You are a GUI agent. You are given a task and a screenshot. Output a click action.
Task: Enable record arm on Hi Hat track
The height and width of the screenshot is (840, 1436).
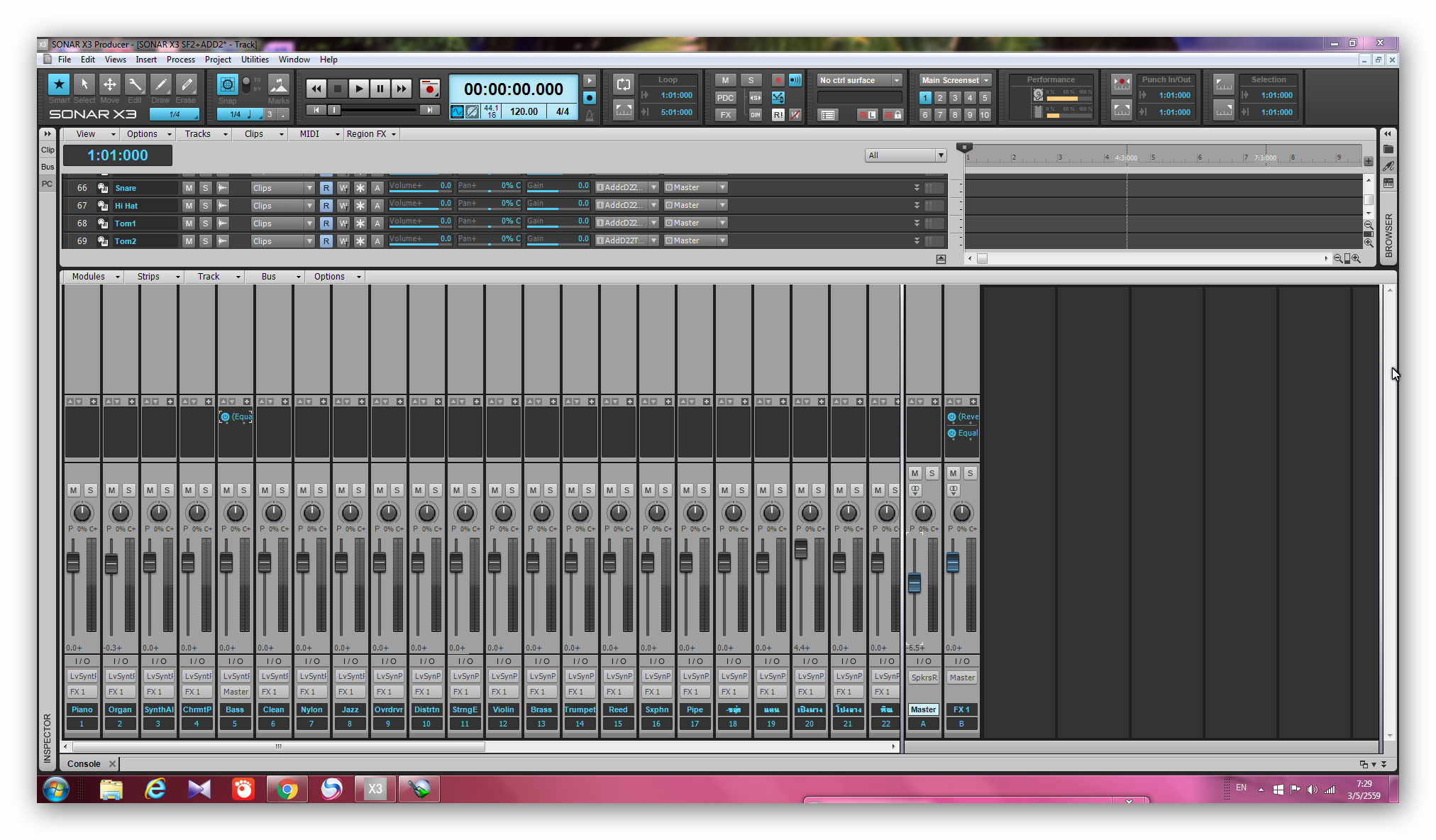point(326,206)
